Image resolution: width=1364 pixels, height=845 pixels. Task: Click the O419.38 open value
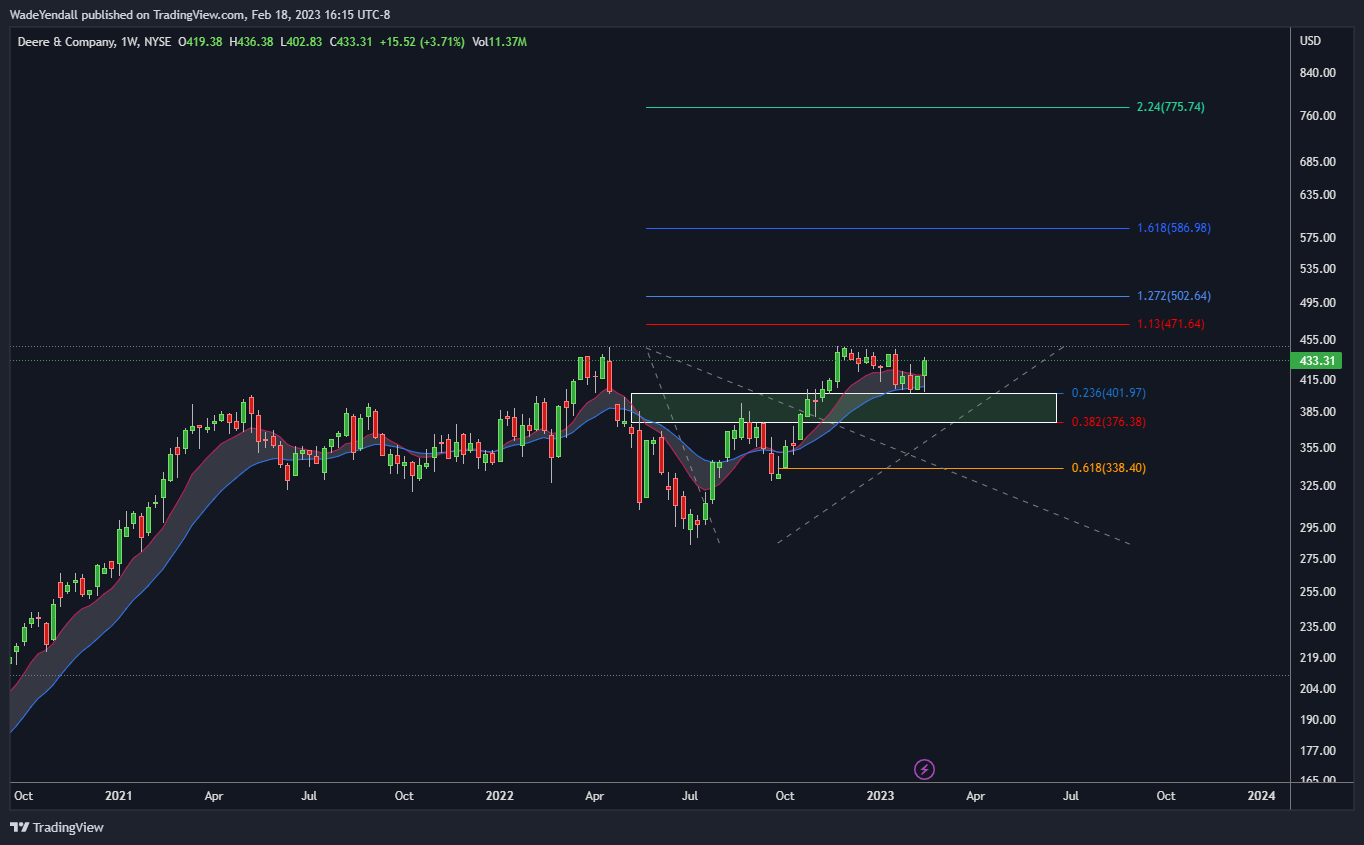pyautogui.click(x=200, y=42)
